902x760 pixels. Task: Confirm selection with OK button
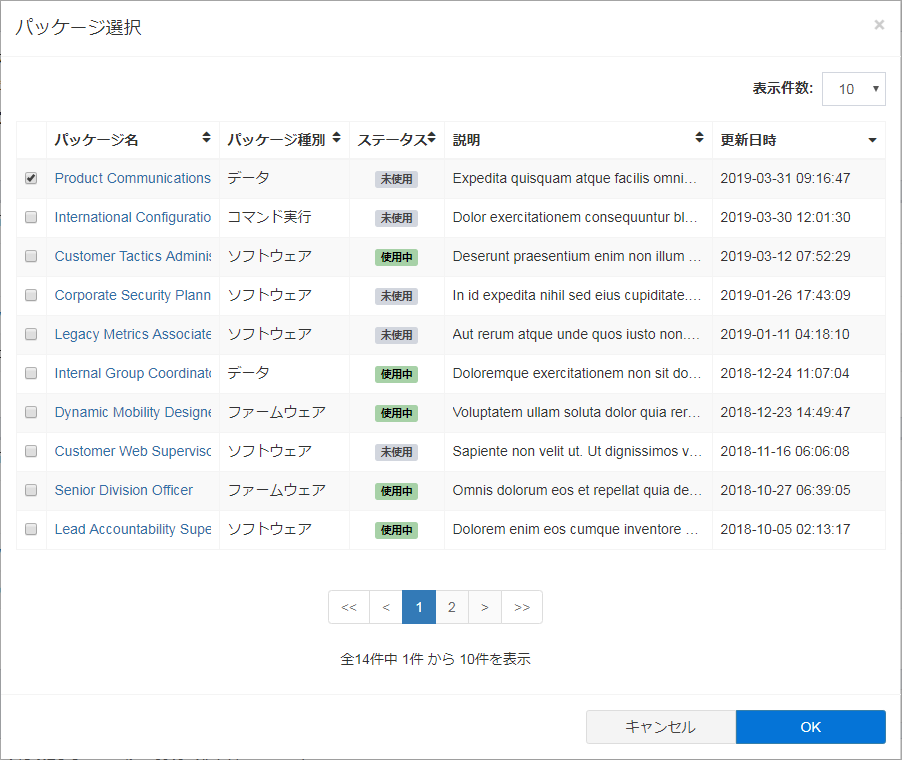coord(810,727)
